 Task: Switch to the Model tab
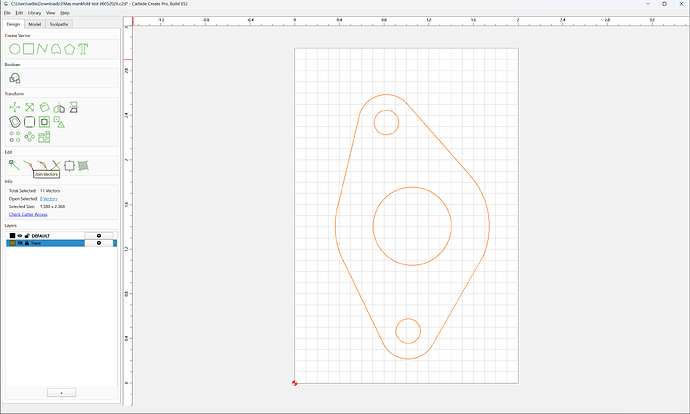pos(35,24)
